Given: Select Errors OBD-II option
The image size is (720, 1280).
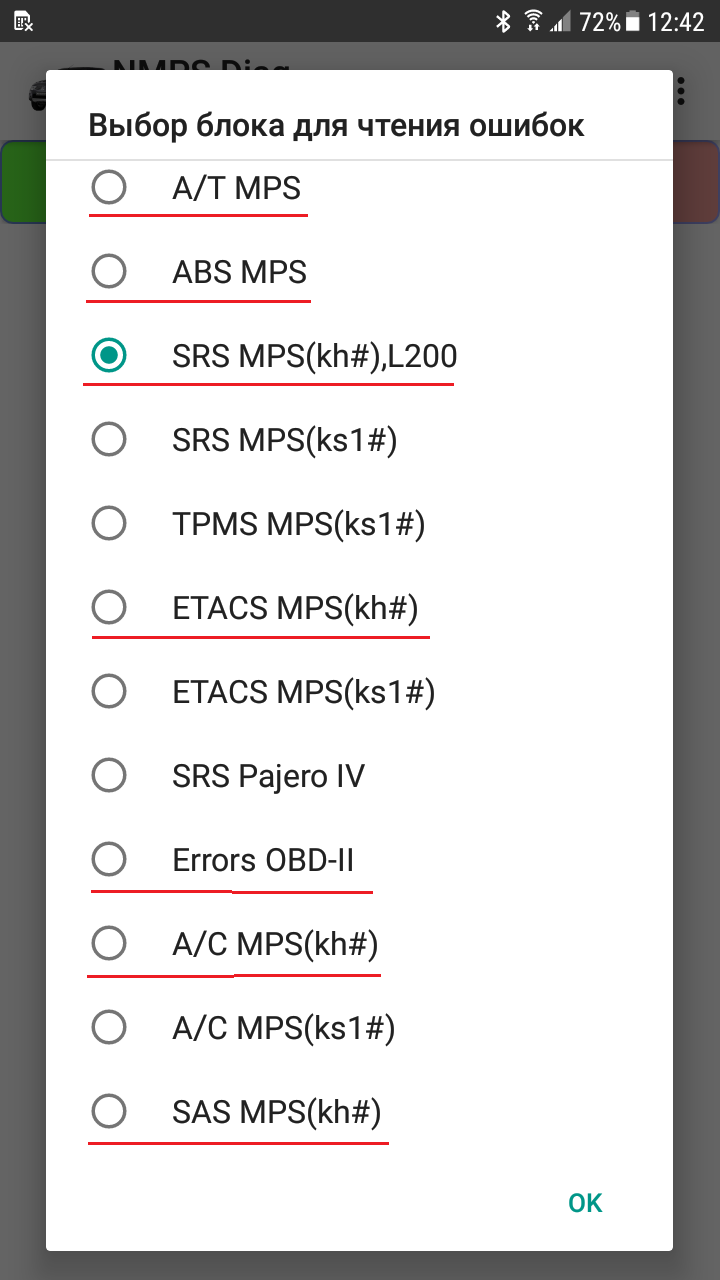Looking at the screenshot, I should (x=109, y=859).
